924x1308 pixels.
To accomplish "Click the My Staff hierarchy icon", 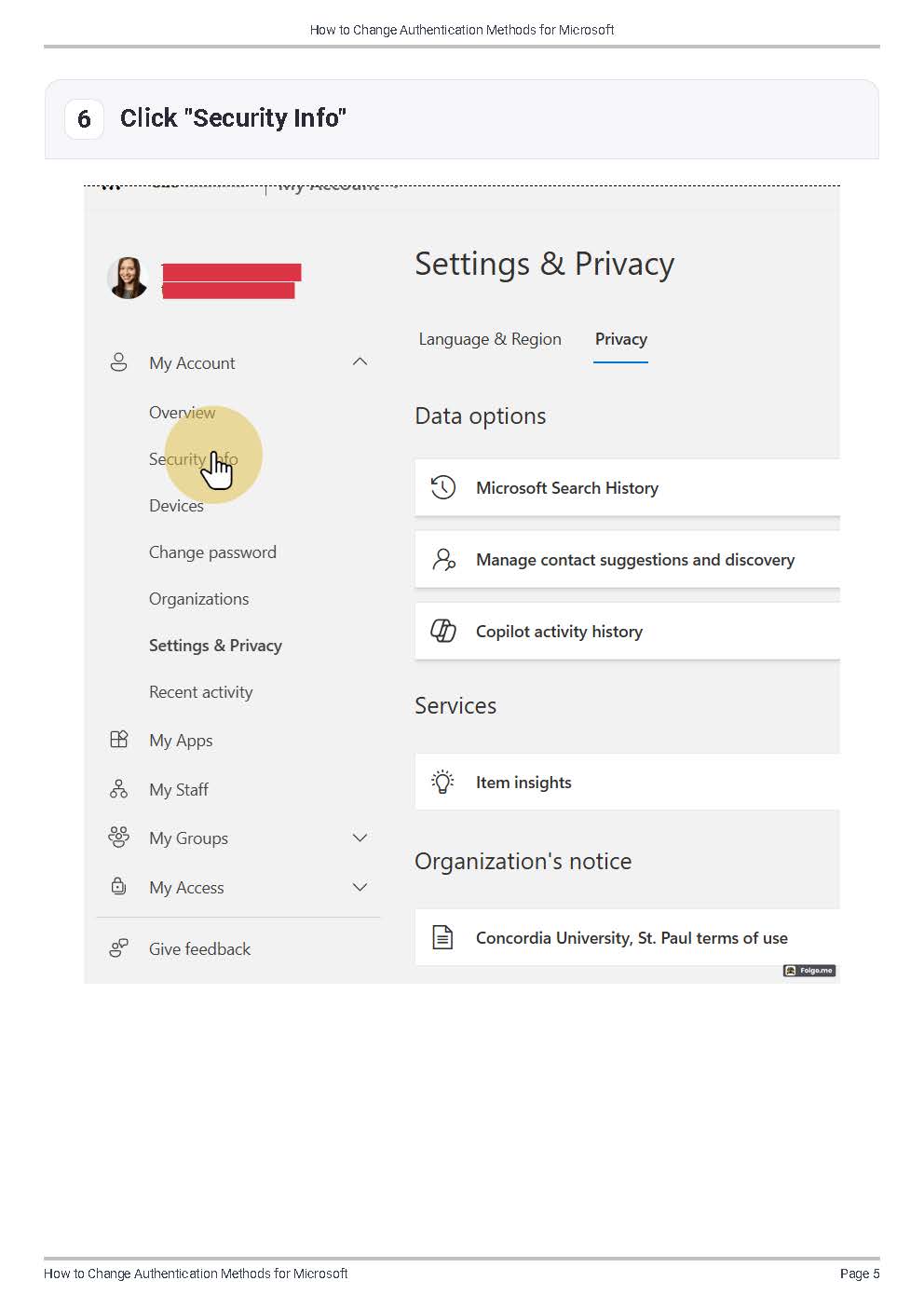I will pyautogui.click(x=118, y=789).
